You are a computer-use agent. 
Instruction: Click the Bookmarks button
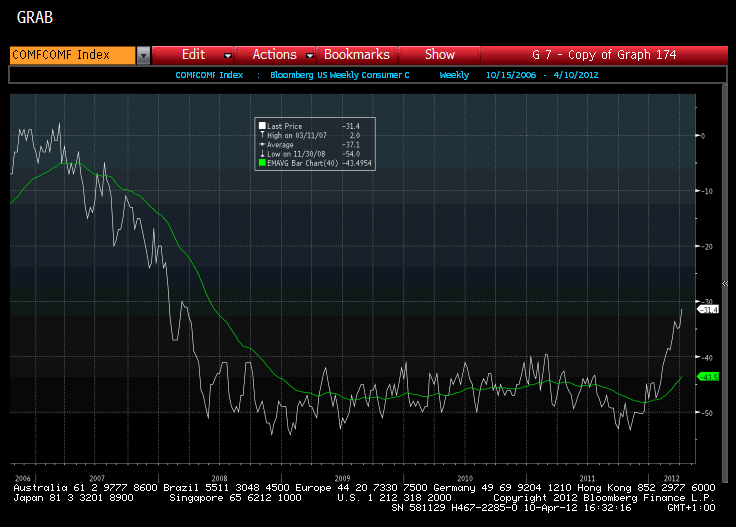356,55
